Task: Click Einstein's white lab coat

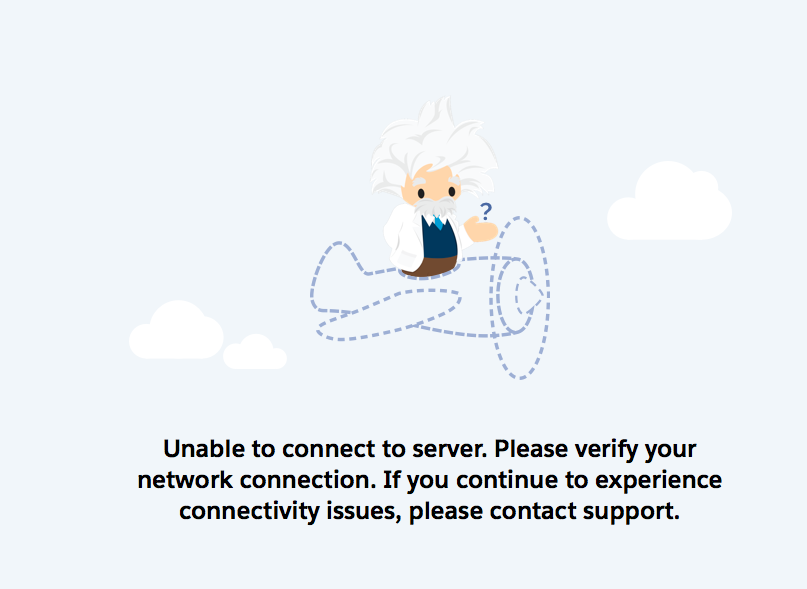Action: click(x=404, y=238)
